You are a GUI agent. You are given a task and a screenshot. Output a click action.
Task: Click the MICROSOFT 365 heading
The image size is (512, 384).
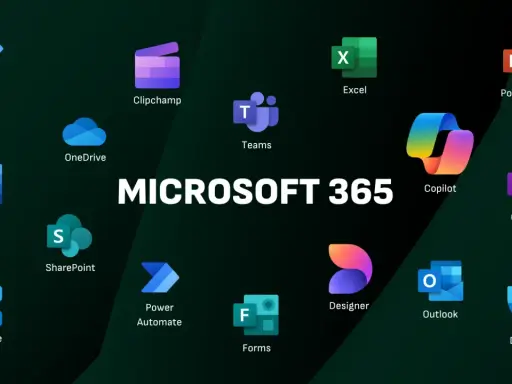256,191
